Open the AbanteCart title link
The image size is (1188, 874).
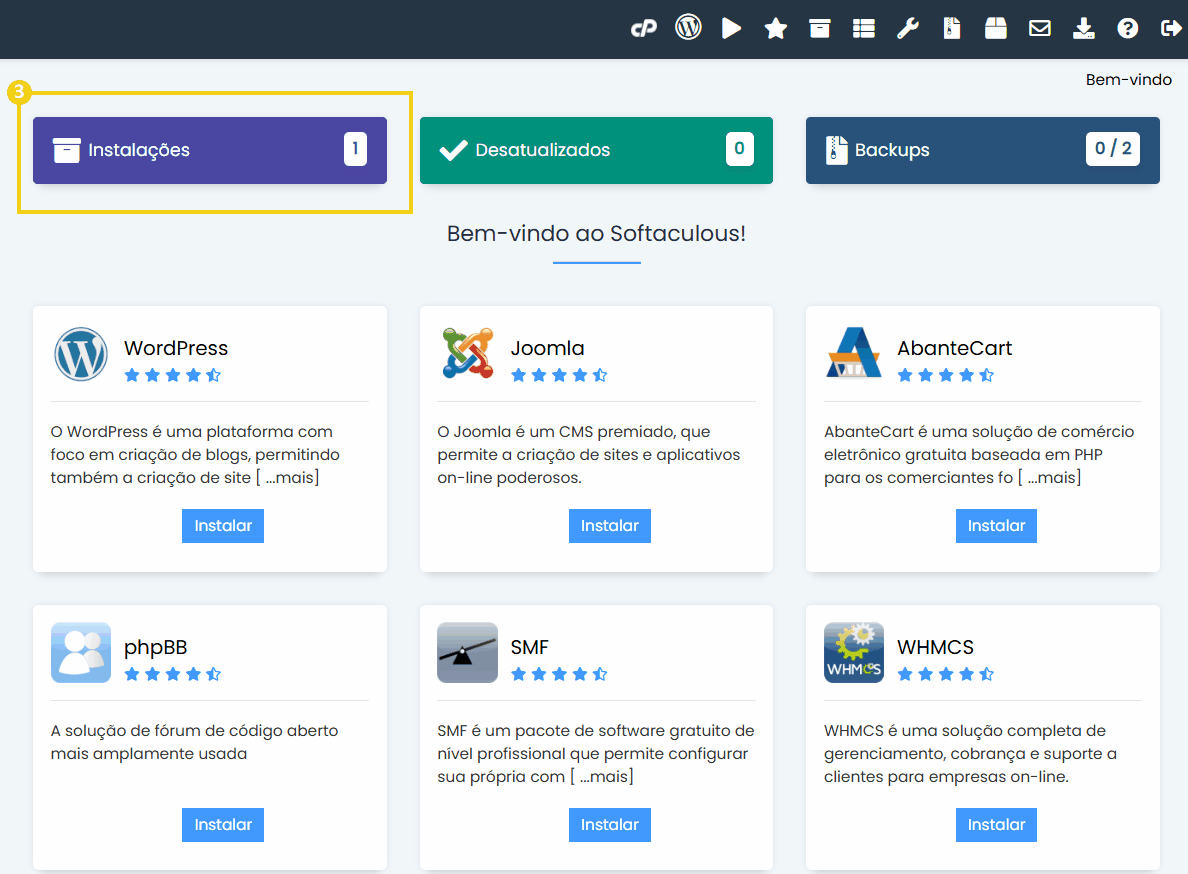[x=955, y=348]
